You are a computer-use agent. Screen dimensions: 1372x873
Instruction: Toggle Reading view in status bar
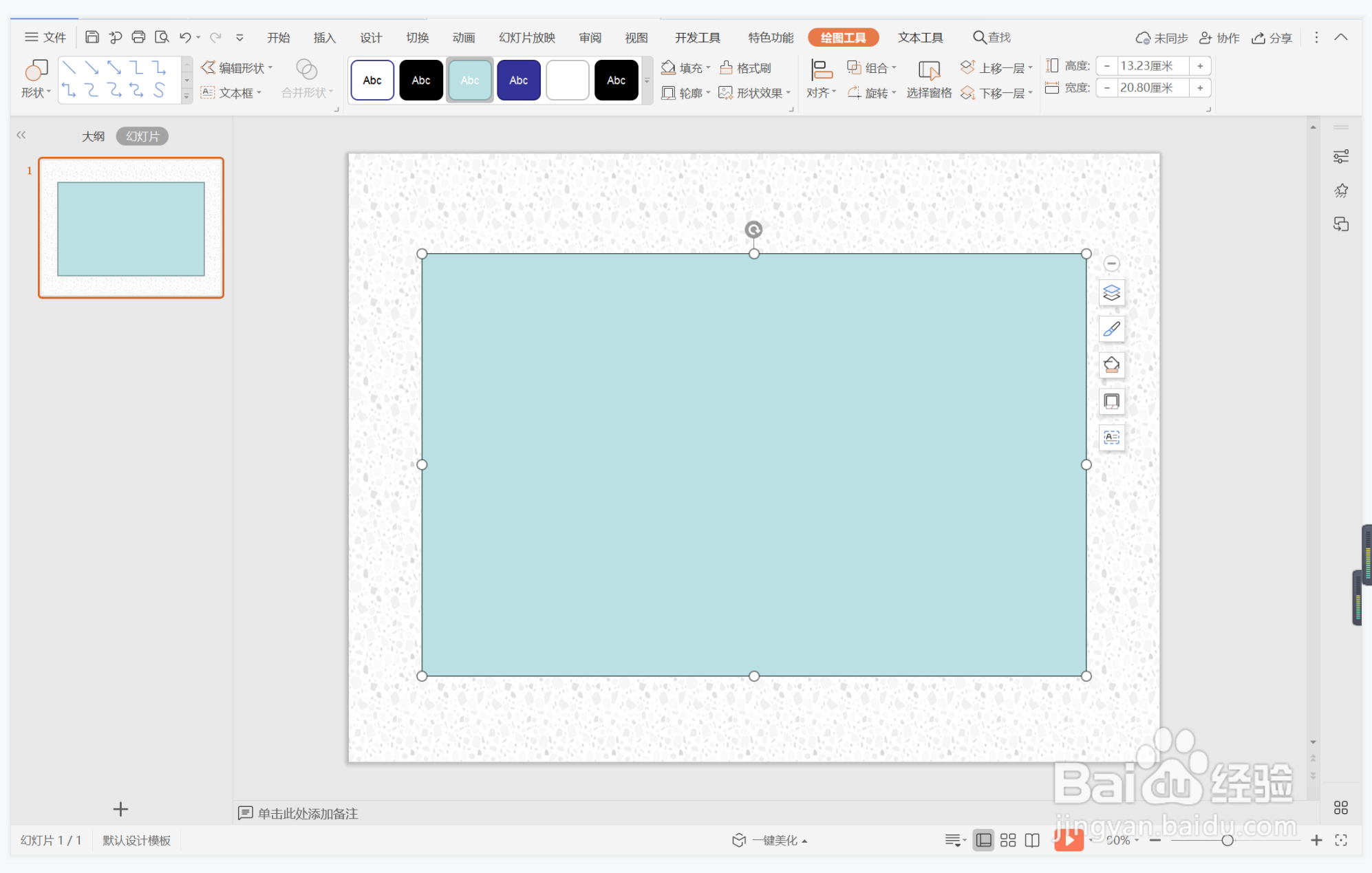(x=1032, y=840)
